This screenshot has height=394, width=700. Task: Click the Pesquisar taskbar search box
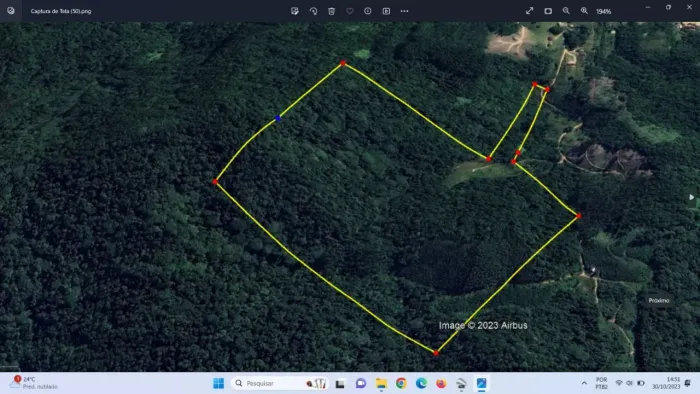pos(279,383)
